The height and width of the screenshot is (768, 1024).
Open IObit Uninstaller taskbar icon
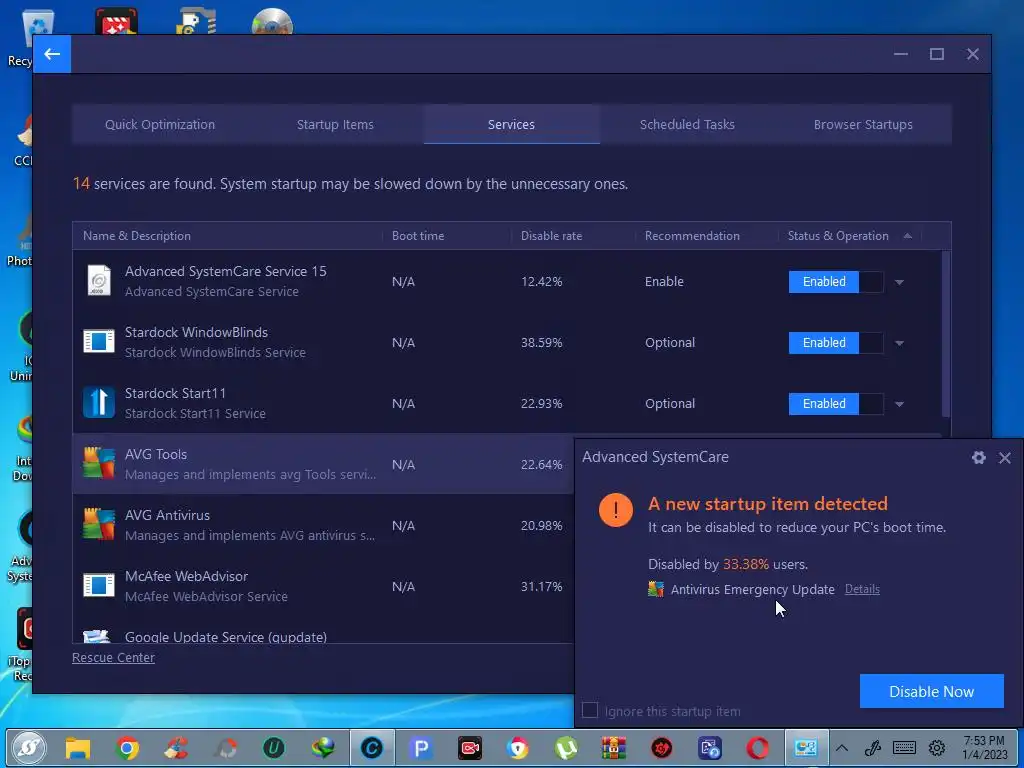[274, 748]
